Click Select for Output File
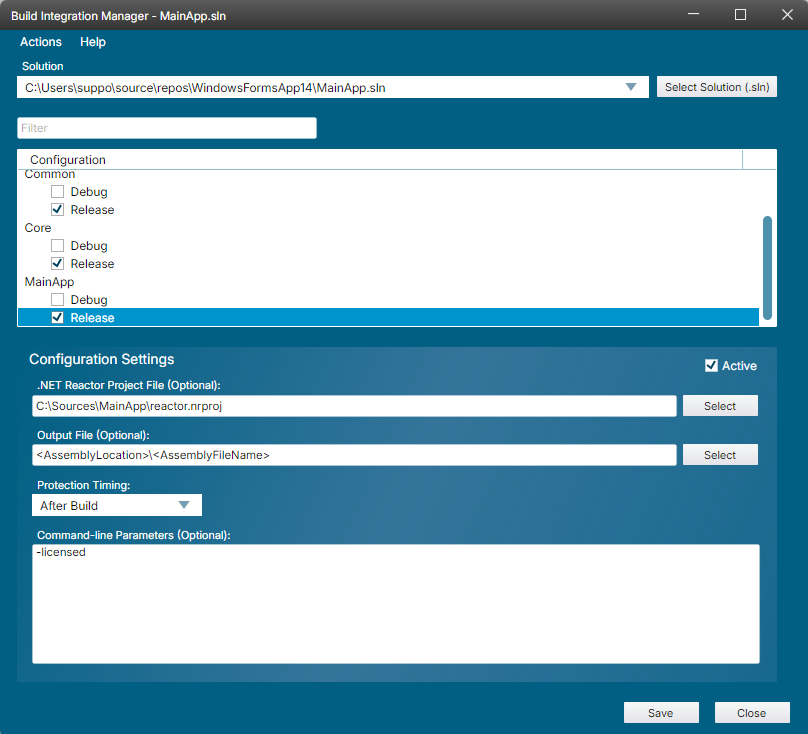This screenshot has width=808, height=734. tap(720, 455)
